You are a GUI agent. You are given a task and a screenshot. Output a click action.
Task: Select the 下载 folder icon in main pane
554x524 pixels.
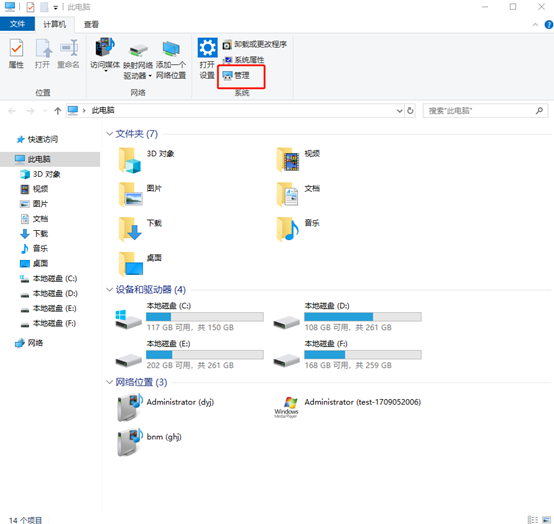click(130, 229)
